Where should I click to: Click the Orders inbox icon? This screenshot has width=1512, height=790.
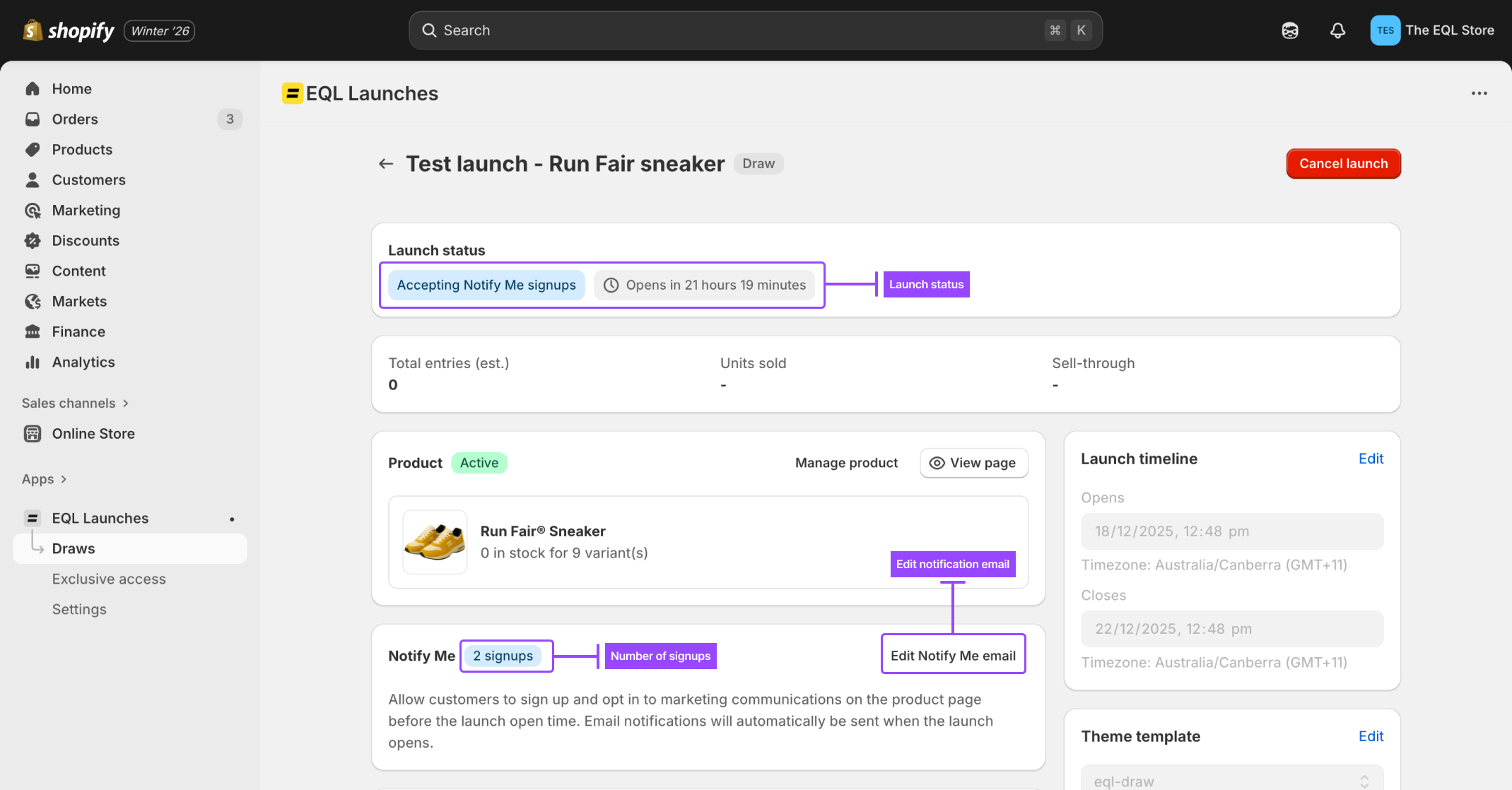(33, 119)
